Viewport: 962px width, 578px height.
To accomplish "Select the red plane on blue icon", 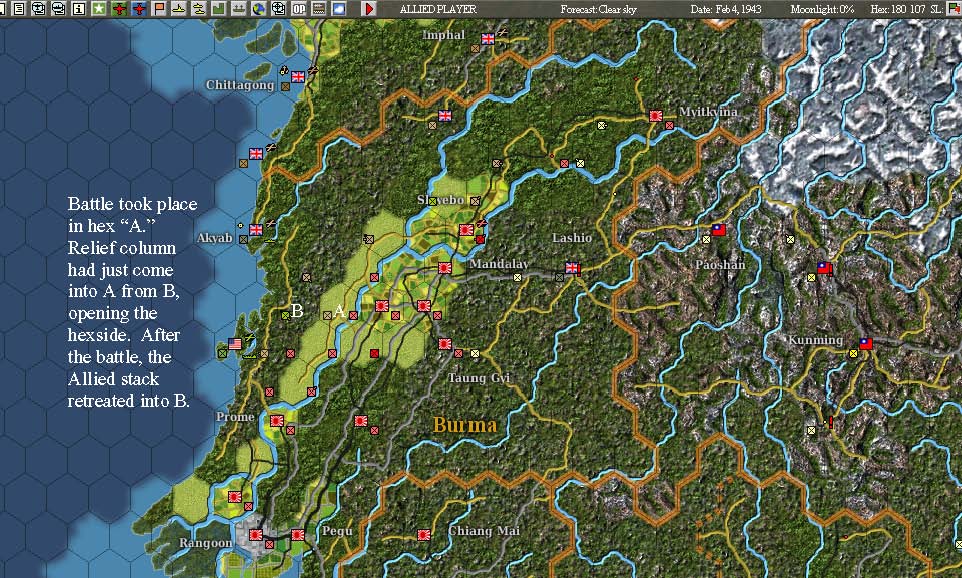I will pos(139,9).
